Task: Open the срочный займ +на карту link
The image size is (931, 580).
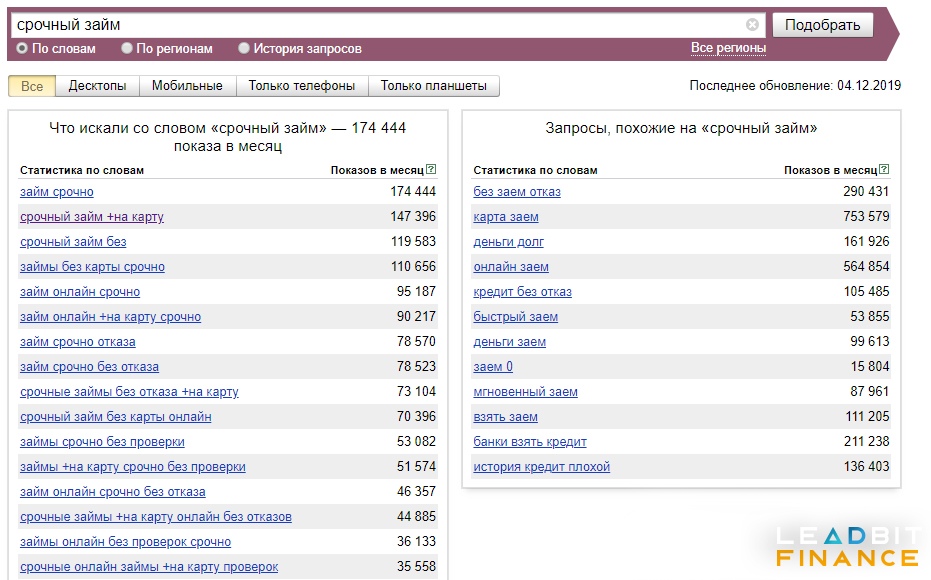Action: [91, 217]
